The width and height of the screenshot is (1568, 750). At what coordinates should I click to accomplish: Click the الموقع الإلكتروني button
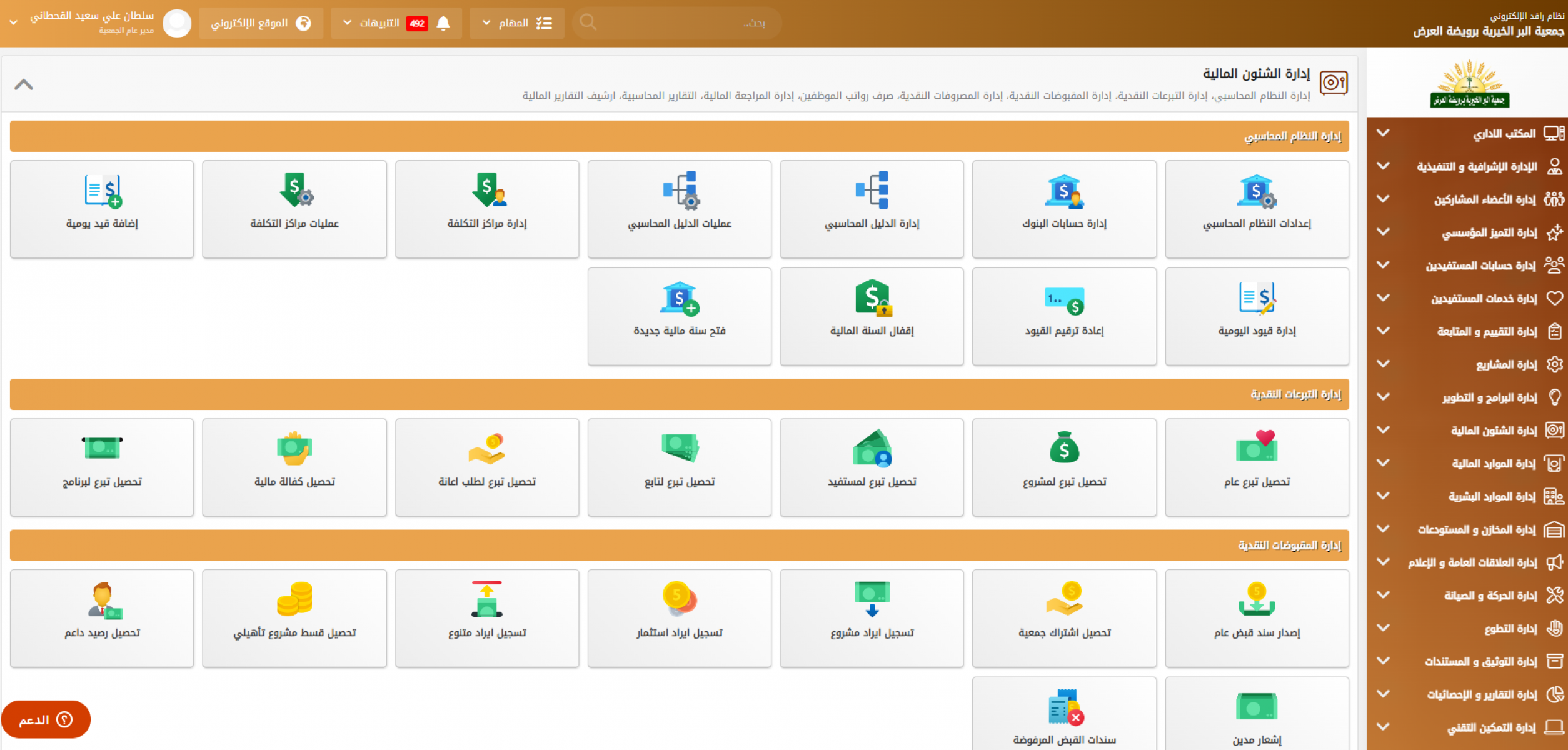pos(261,23)
